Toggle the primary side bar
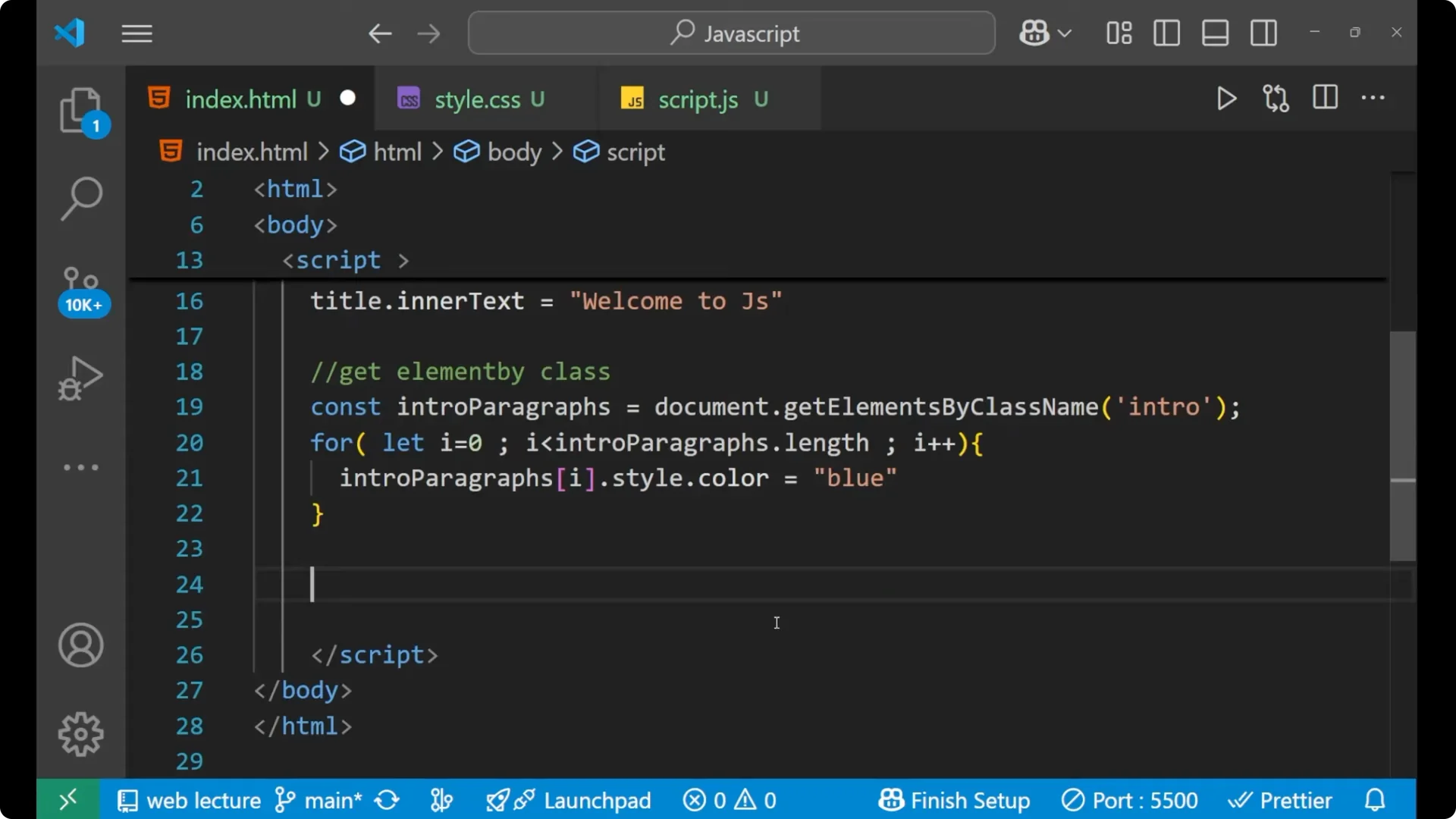Viewport: 1456px width, 819px height. pos(1166,33)
